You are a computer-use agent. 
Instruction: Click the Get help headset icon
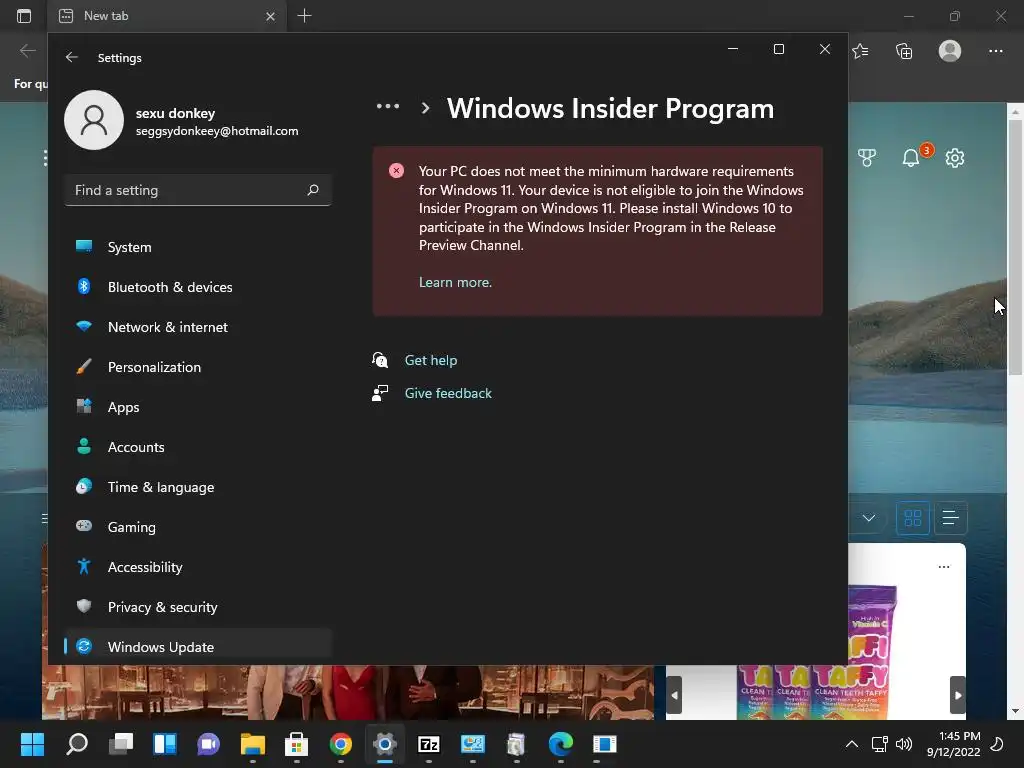click(x=380, y=360)
